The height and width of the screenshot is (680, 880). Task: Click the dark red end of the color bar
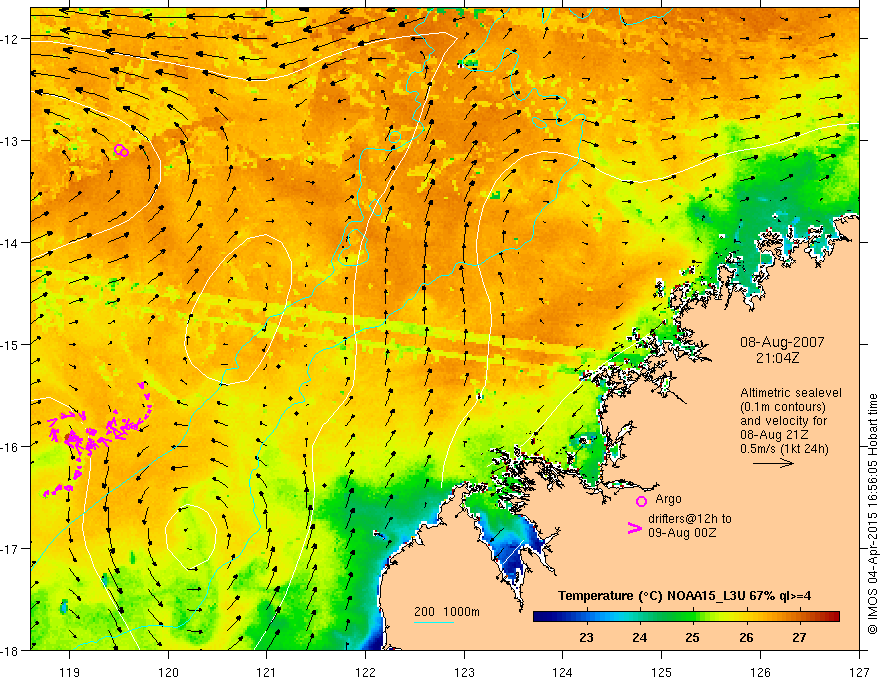tap(833, 616)
